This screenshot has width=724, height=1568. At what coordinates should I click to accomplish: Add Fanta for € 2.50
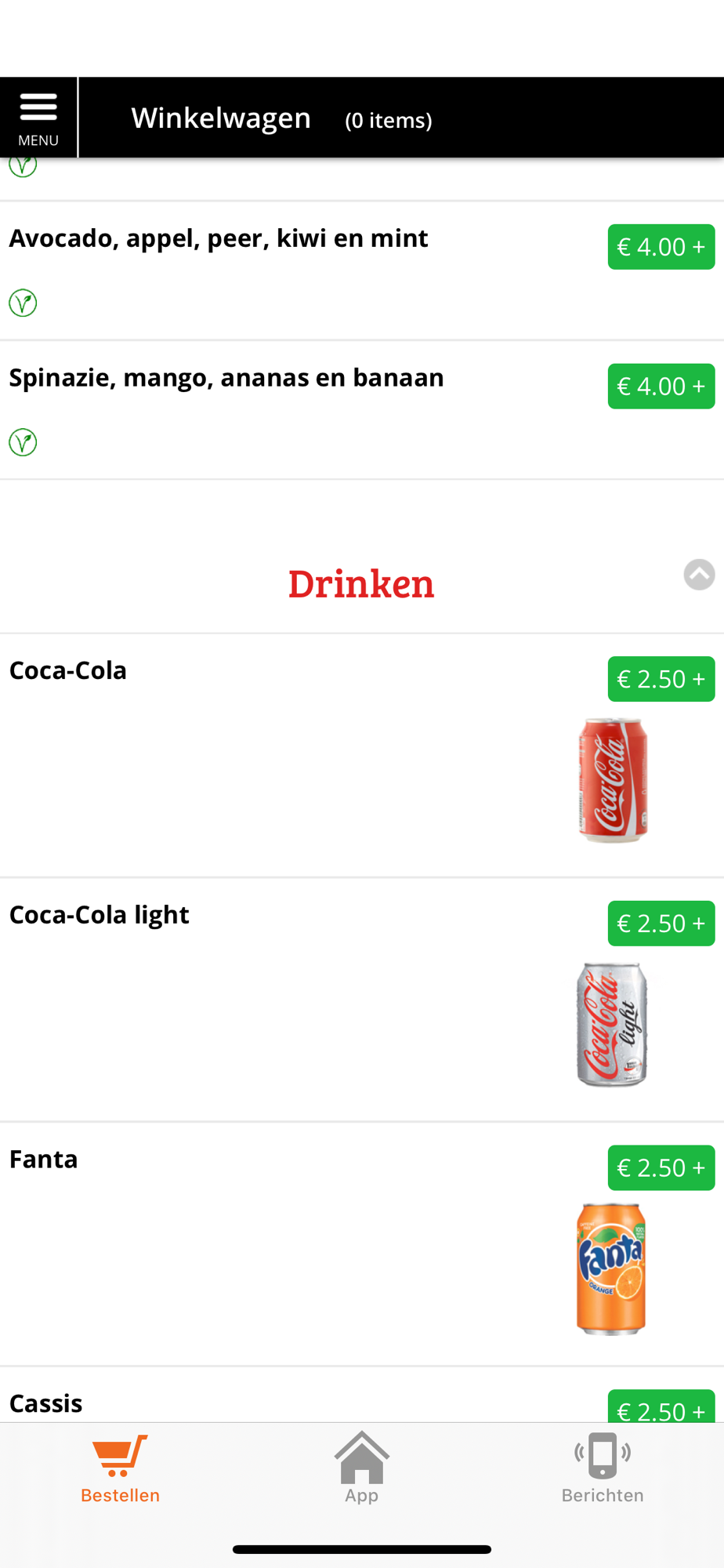click(661, 1168)
